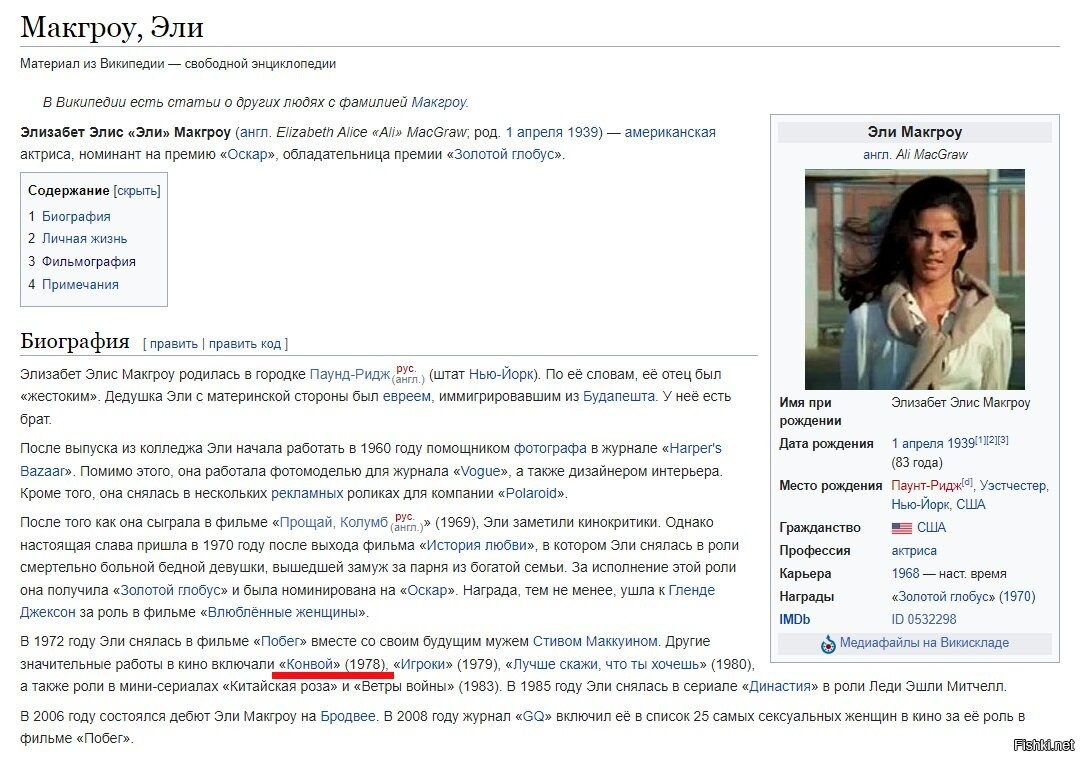Image resolution: width=1080 pixels, height=757 pixels.
Task: Open the Harper's Bazaar link
Action: (x=695, y=448)
